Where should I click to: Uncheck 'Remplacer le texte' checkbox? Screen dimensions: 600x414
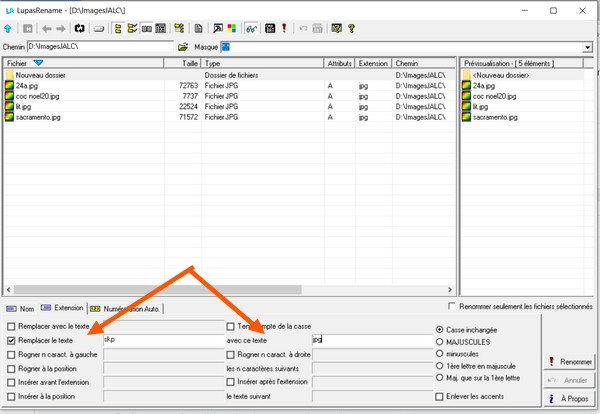11,341
